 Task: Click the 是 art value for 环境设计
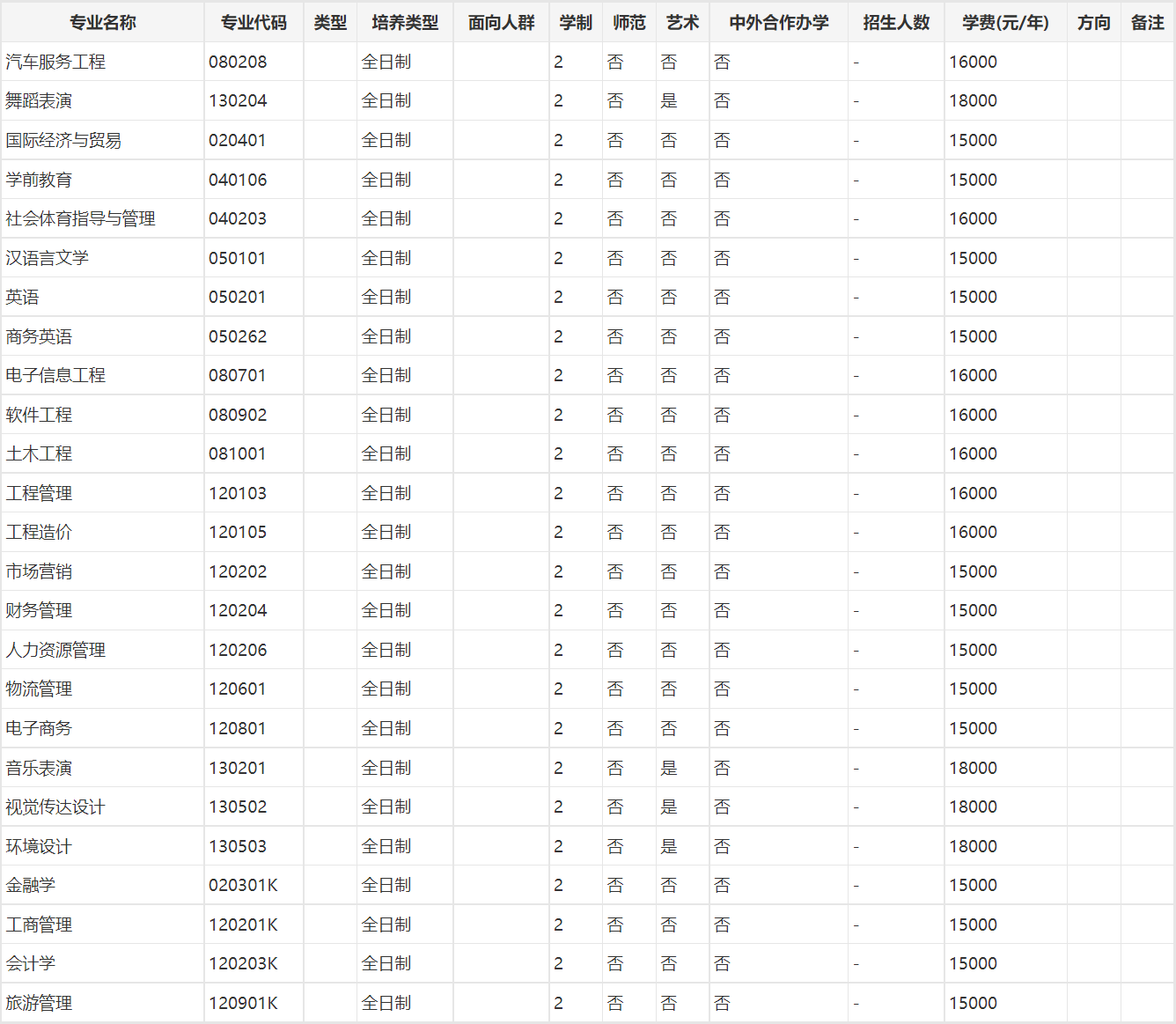coord(669,847)
